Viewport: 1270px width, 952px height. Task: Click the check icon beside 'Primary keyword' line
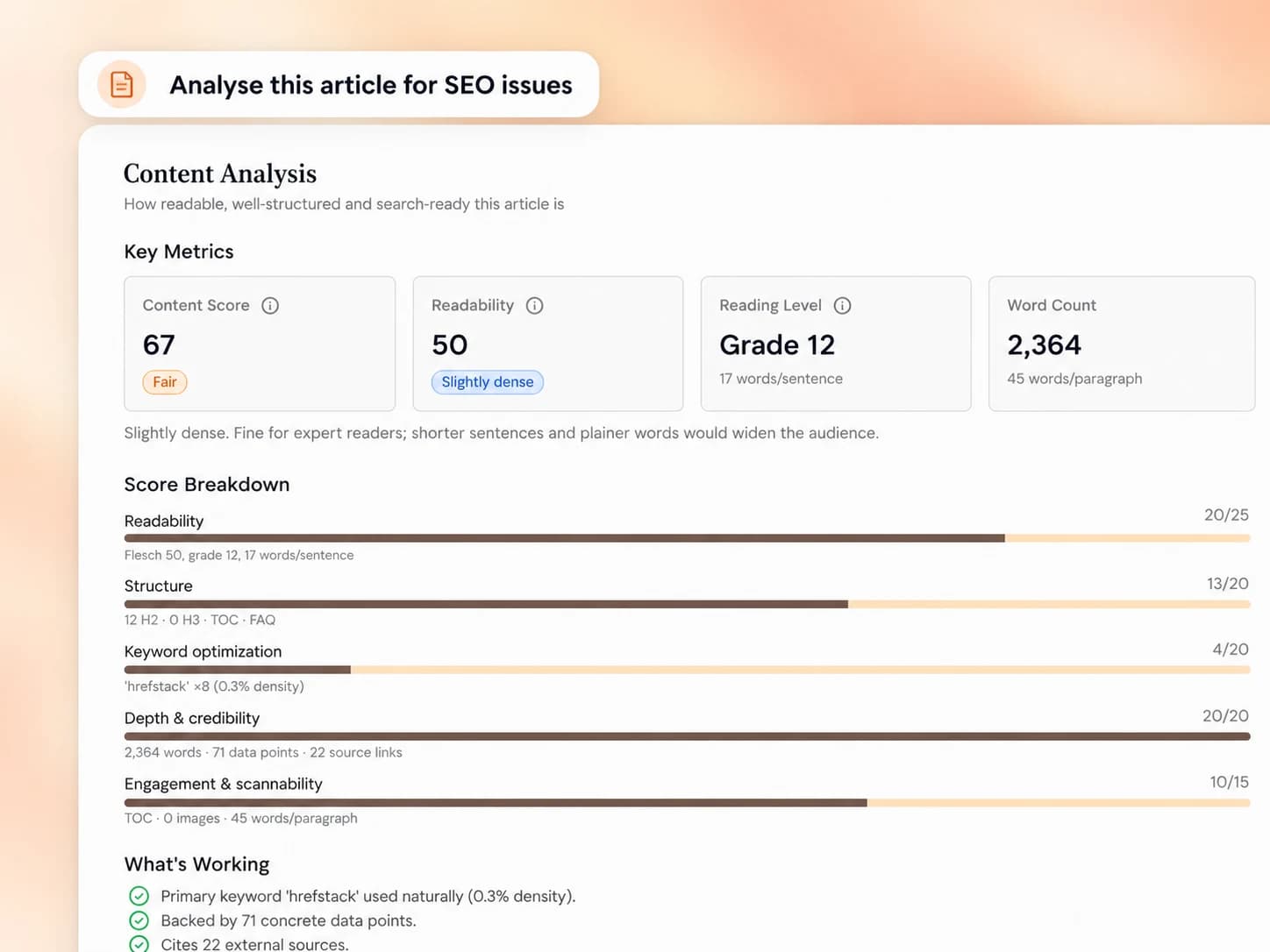click(139, 896)
